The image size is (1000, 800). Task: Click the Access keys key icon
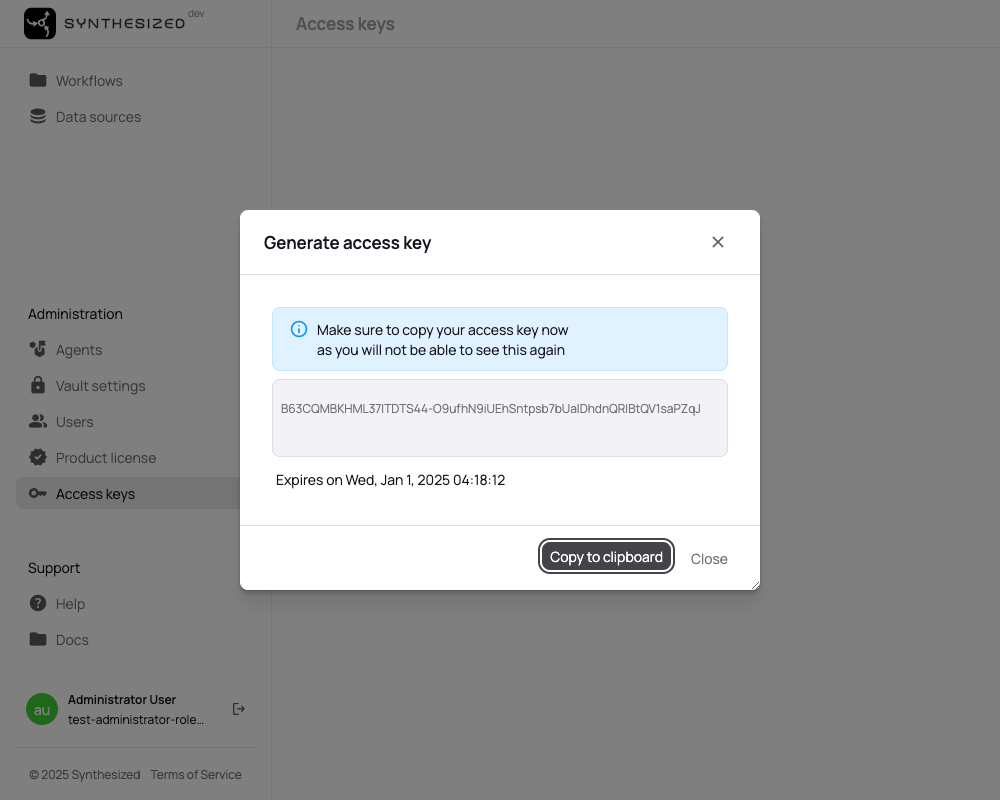point(38,493)
